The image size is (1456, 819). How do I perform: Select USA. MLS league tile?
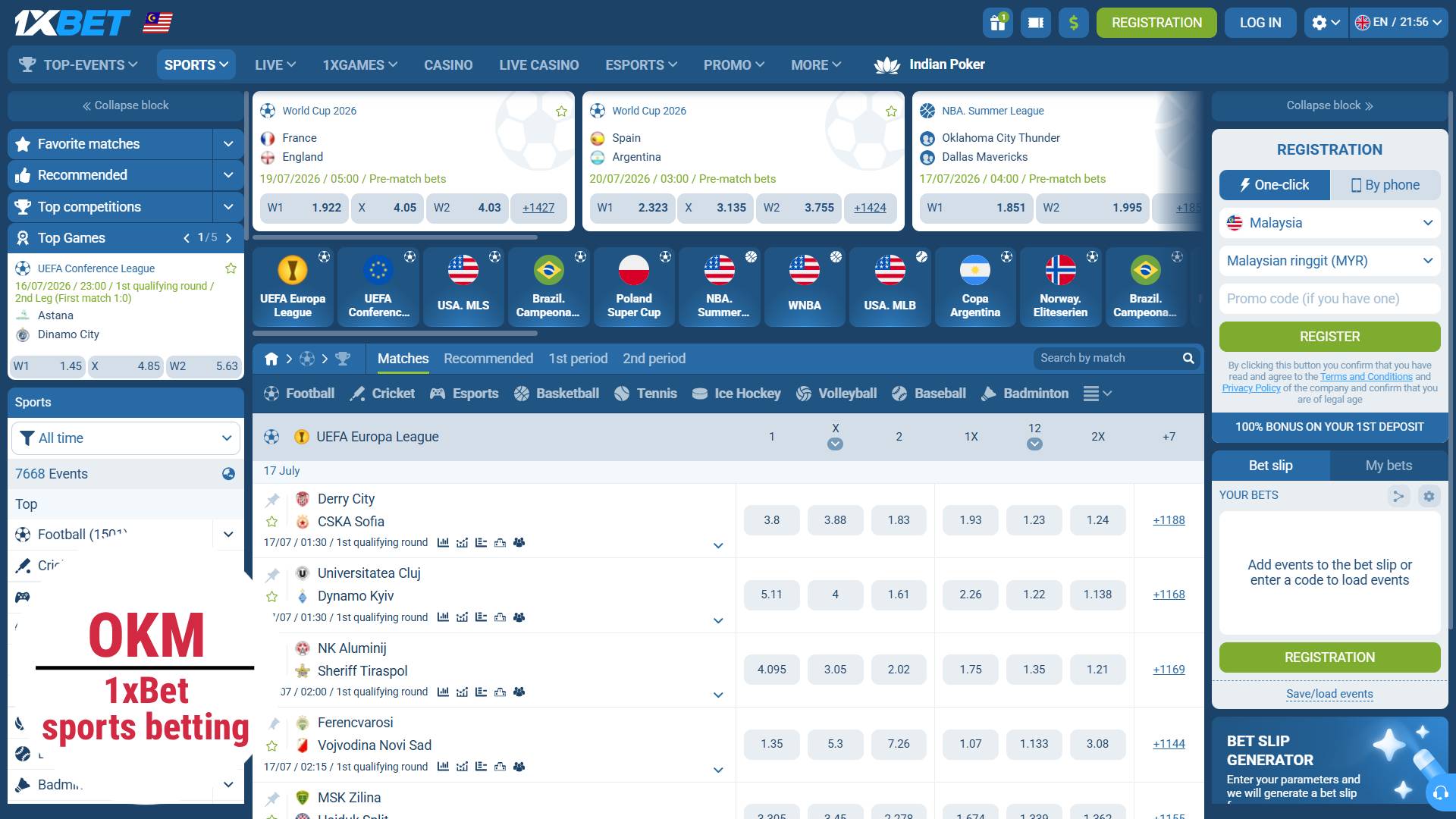tap(463, 287)
